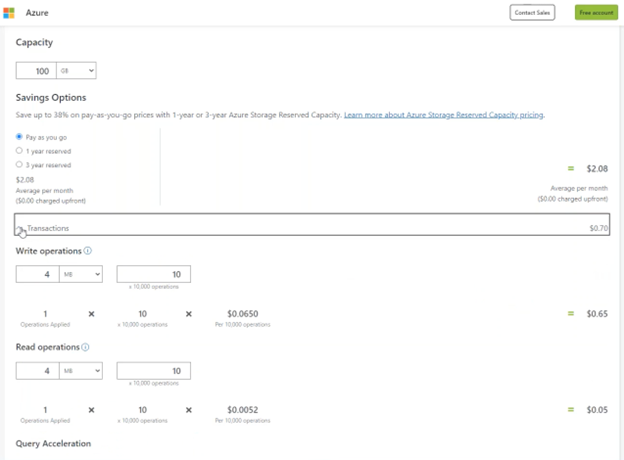The width and height of the screenshot is (624, 460).
Task: Click the Contact Sales button
Action: [532, 13]
